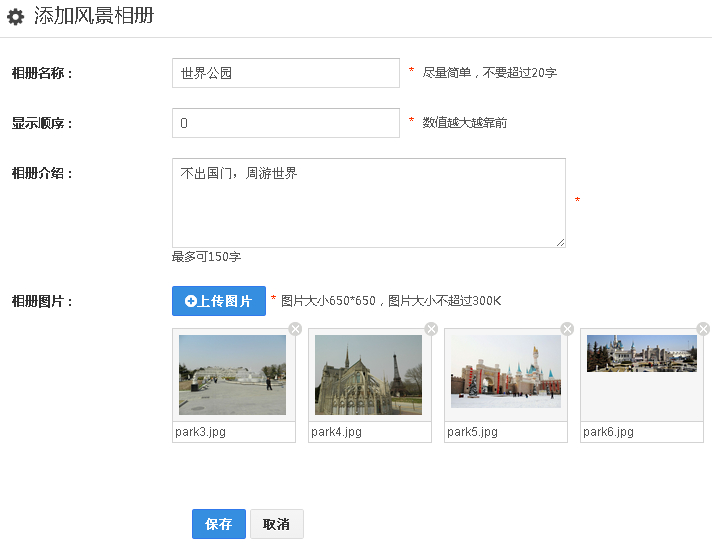
Task: Open the park6.jpg thumbnail image
Action: point(641,354)
